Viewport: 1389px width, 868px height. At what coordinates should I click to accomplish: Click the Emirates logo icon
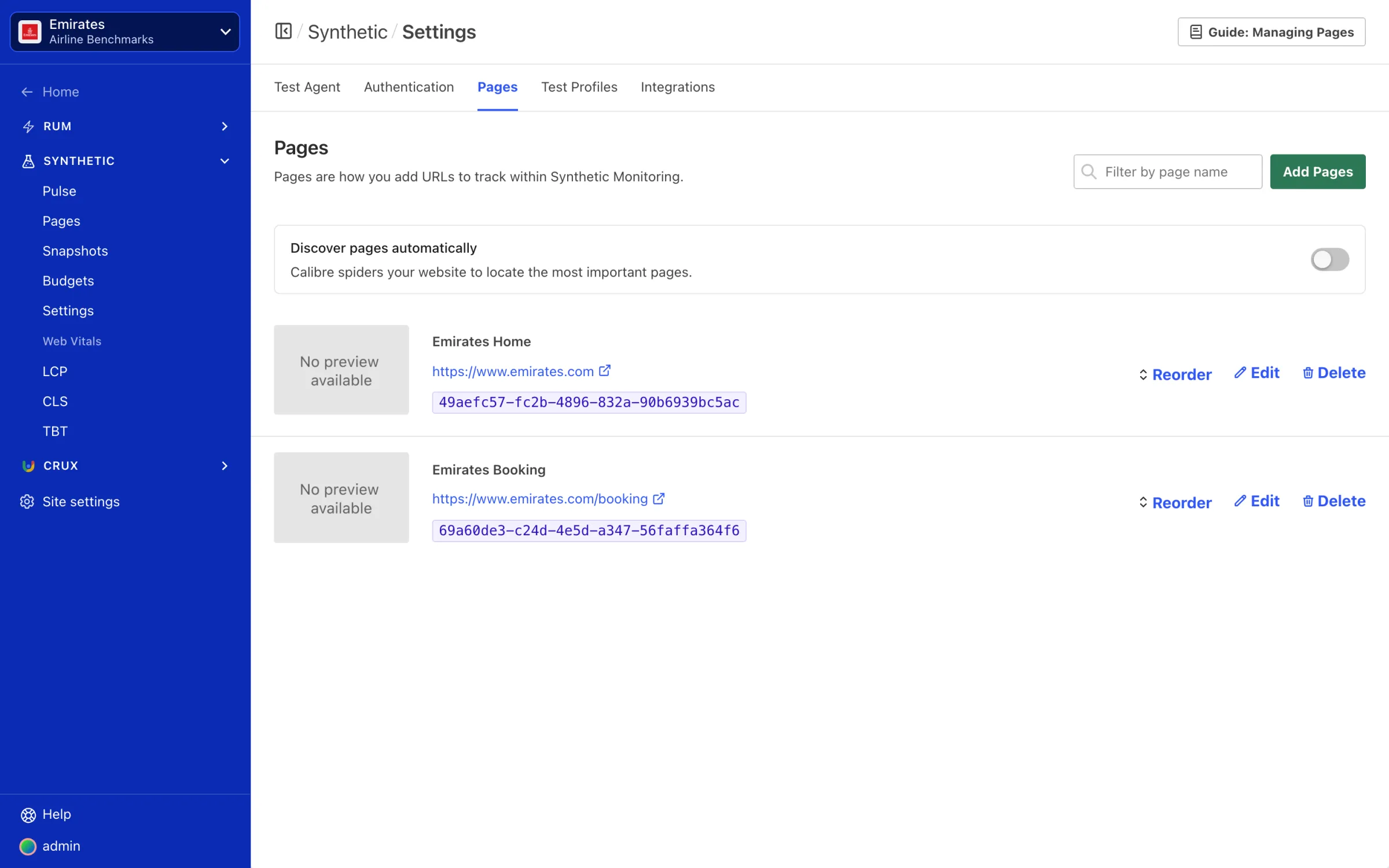click(30, 32)
